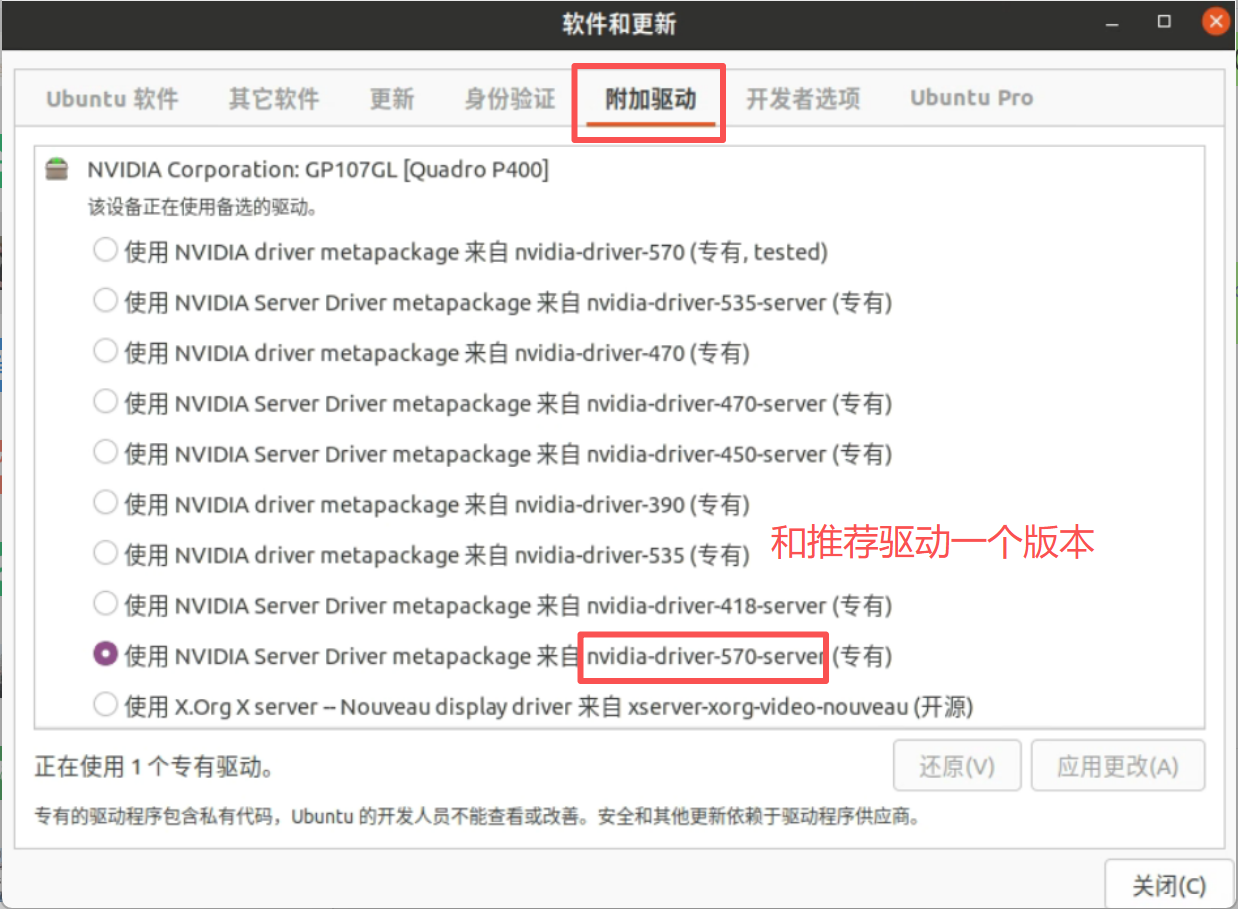Image resolution: width=1238 pixels, height=909 pixels.
Task: Choose nvidia-driver-418-server radio option
Action: (x=105, y=604)
